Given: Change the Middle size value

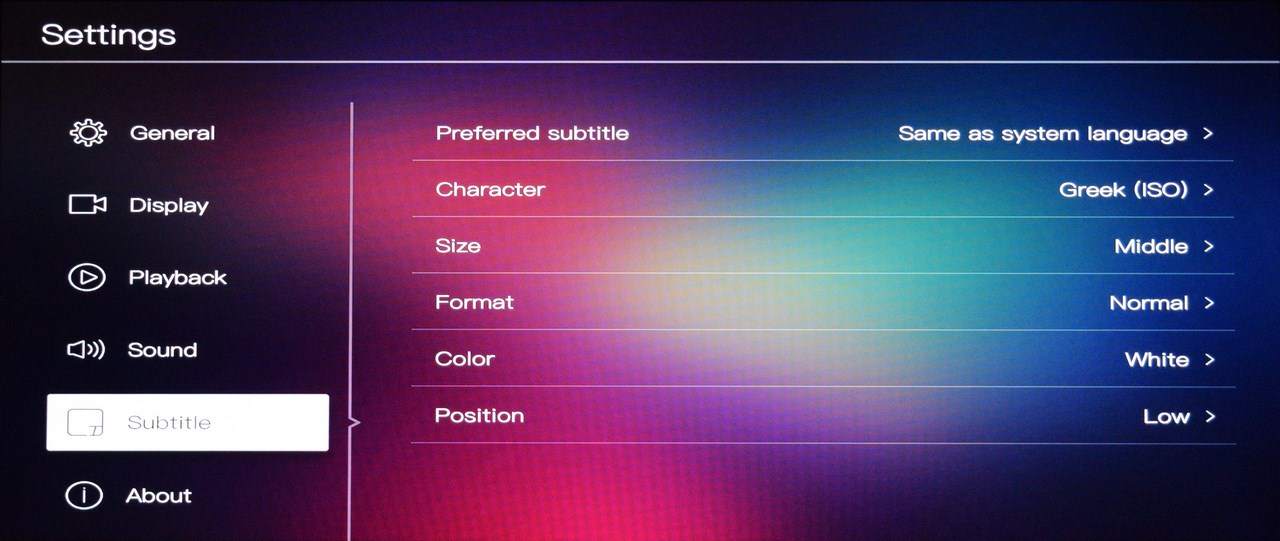Looking at the screenshot, I should (x=1151, y=246).
